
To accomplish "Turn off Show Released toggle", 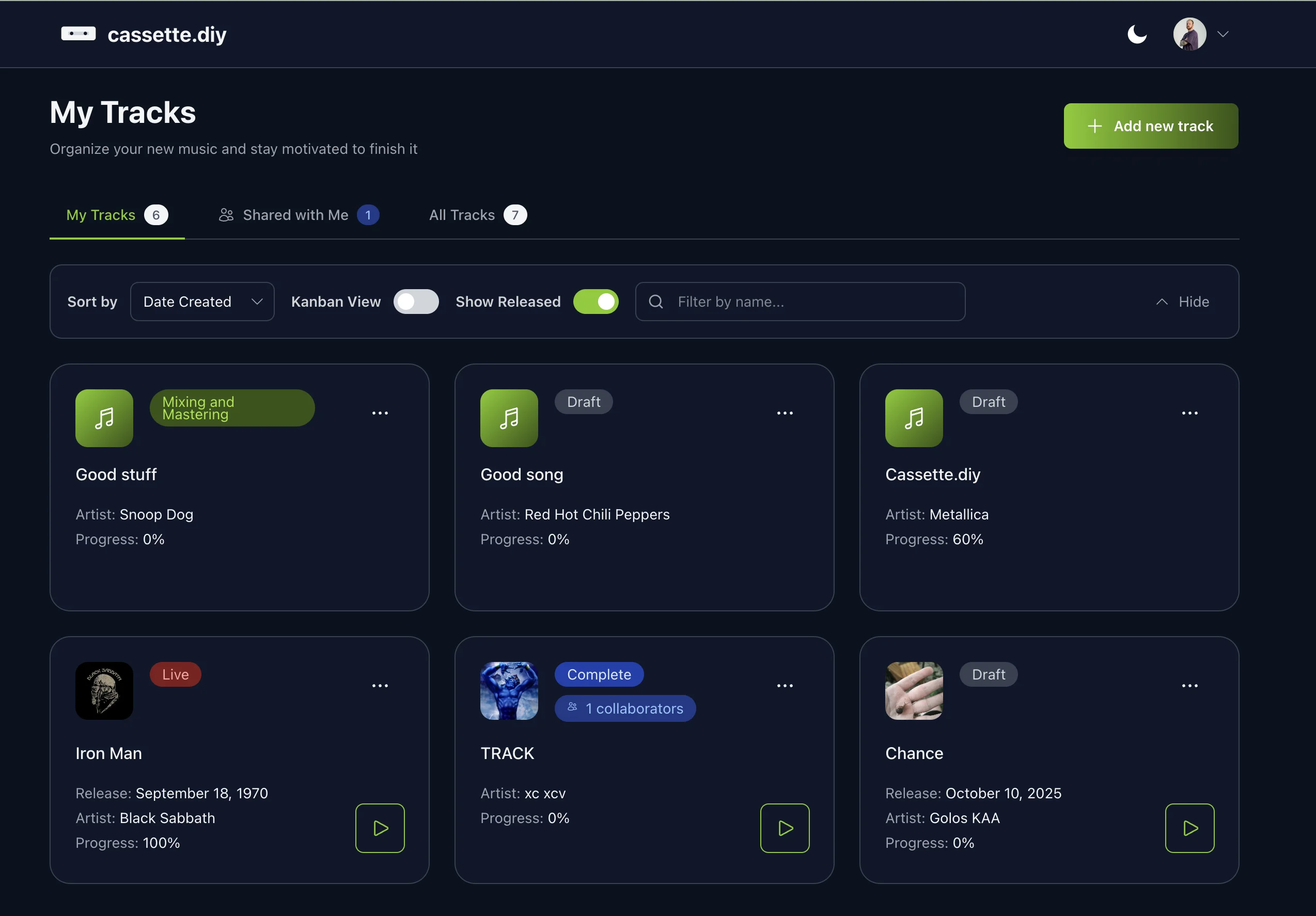I will coord(596,302).
